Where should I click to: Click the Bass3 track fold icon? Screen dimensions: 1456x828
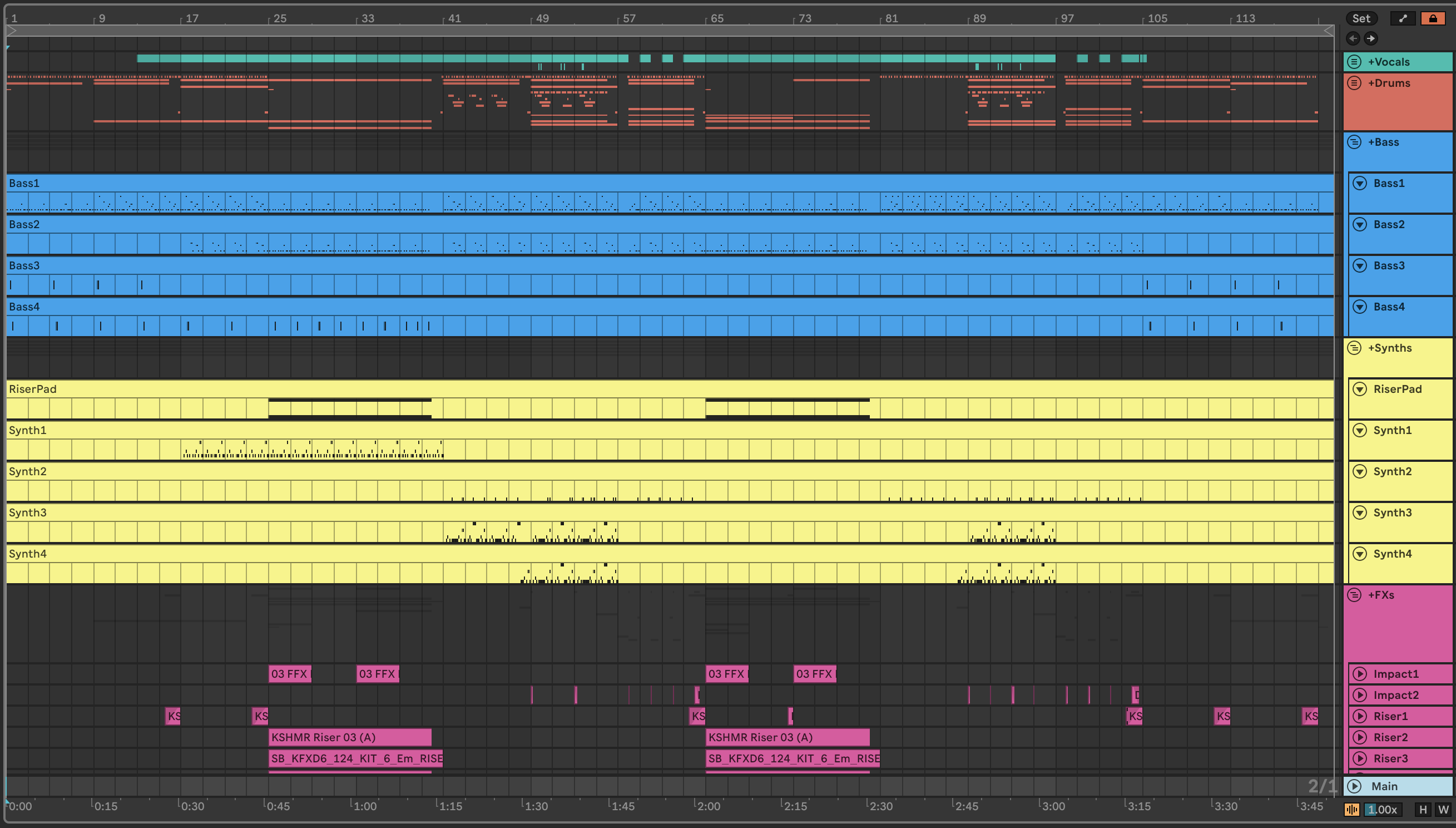1359,265
